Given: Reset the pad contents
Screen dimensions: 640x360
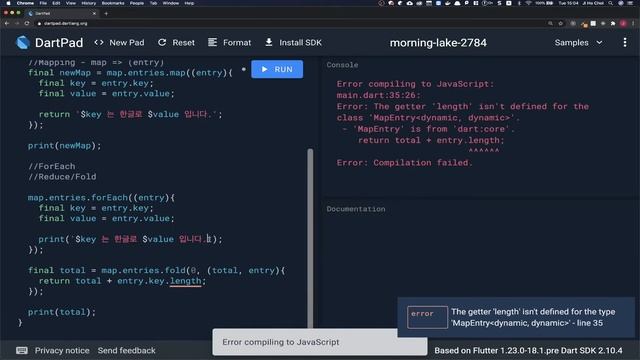Looking at the screenshot, I should 176,42.
